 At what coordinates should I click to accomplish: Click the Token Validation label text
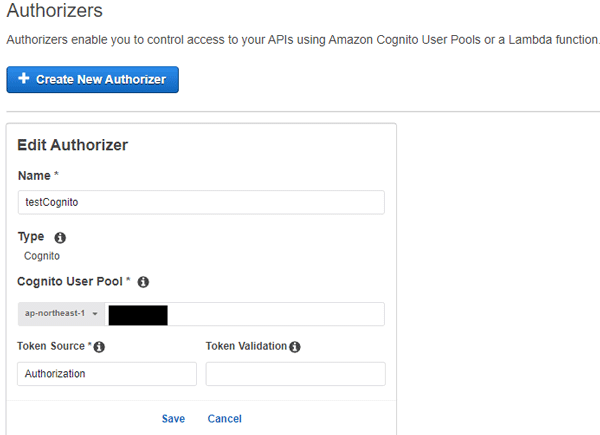click(246, 346)
